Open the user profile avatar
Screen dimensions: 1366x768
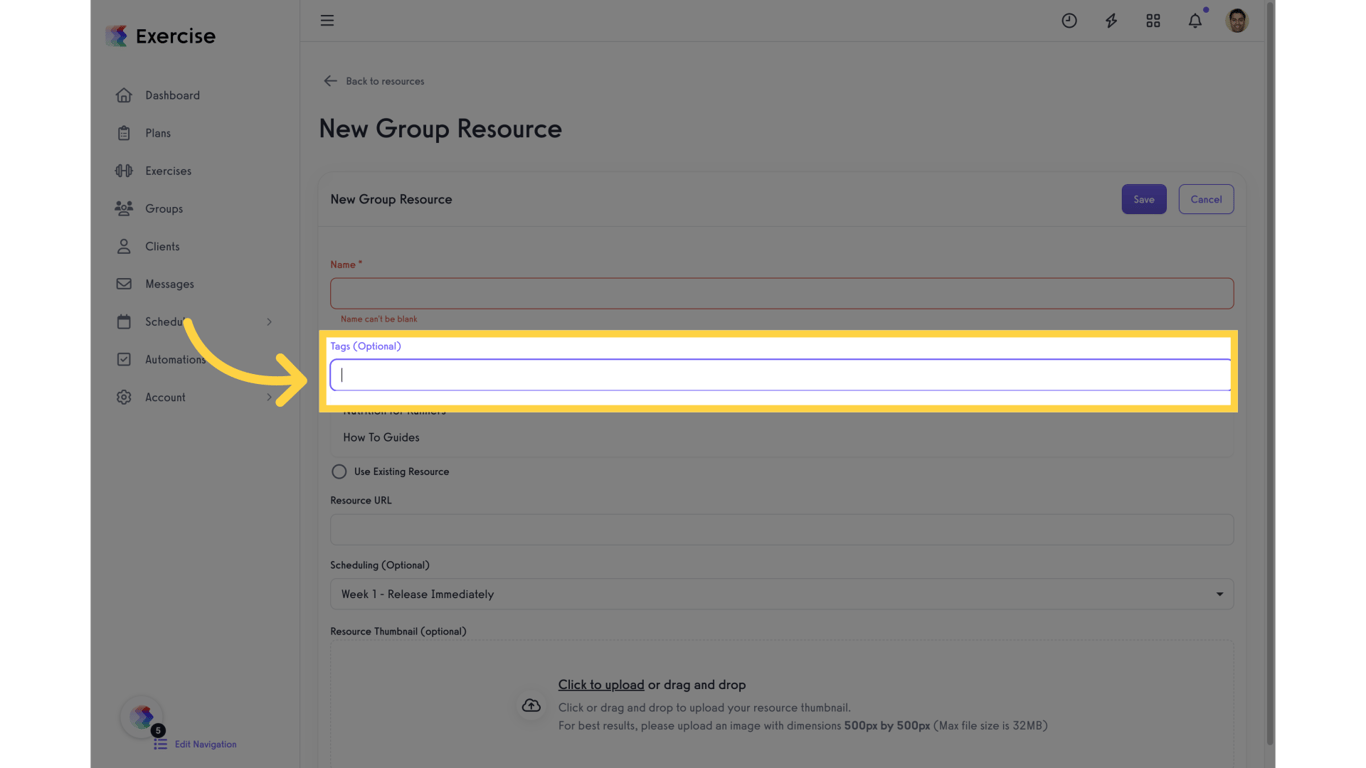(1237, 21)
